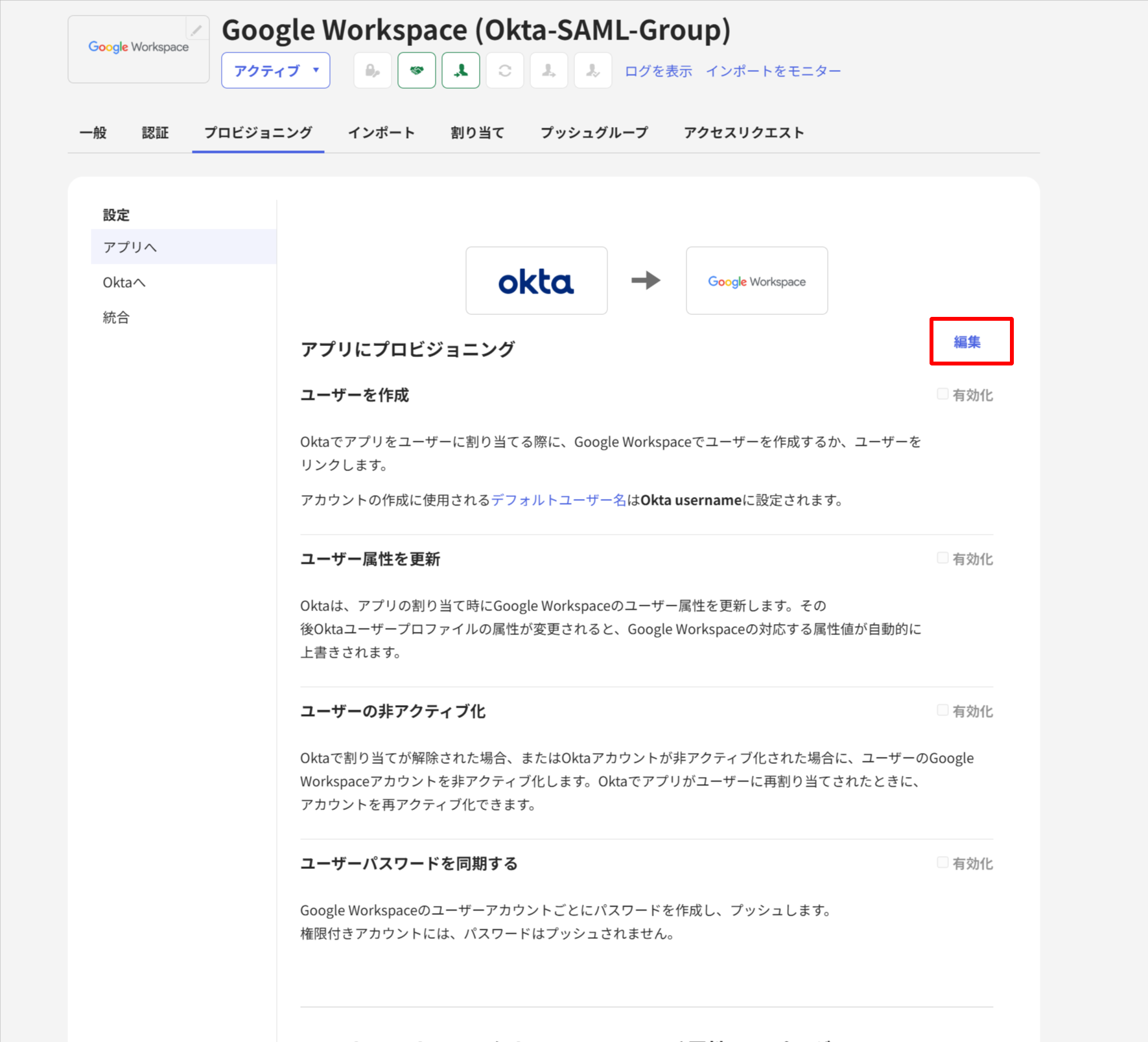The image size is (1148, 1042).
Task: Click the 編集 link to edit provisioning
Action: pyautogui.click(x=967, y=342)
